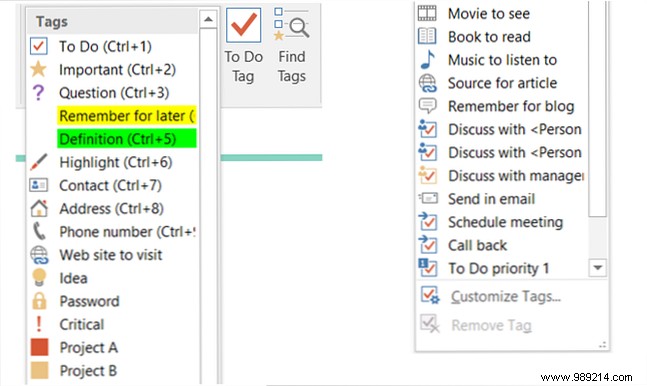Select the Project B tag label
The width and height of the screenshot is (647, 386).
[x=88, y=371]
